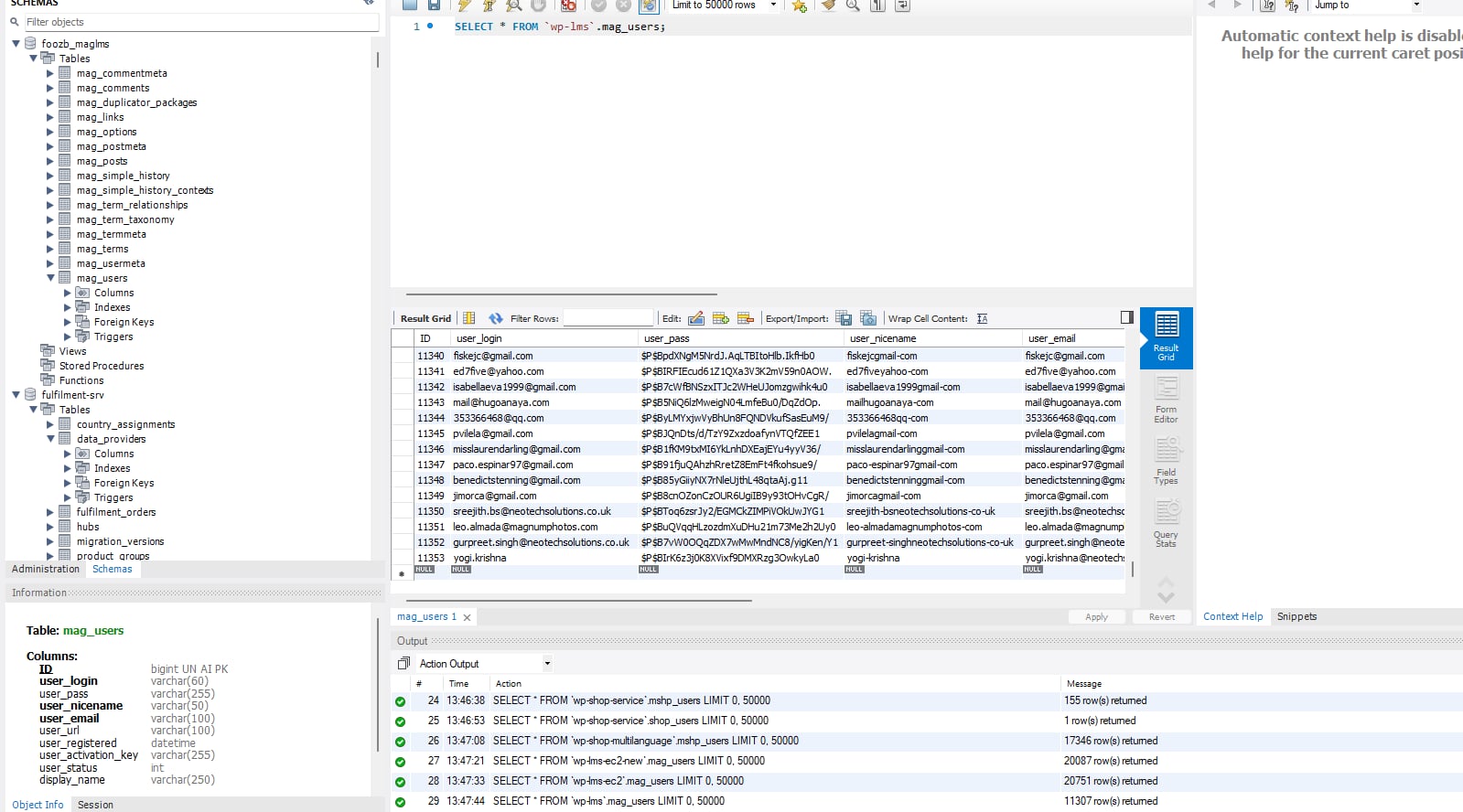Click the context help back arrow
Screen dimensions: 1463x812
1211,5
